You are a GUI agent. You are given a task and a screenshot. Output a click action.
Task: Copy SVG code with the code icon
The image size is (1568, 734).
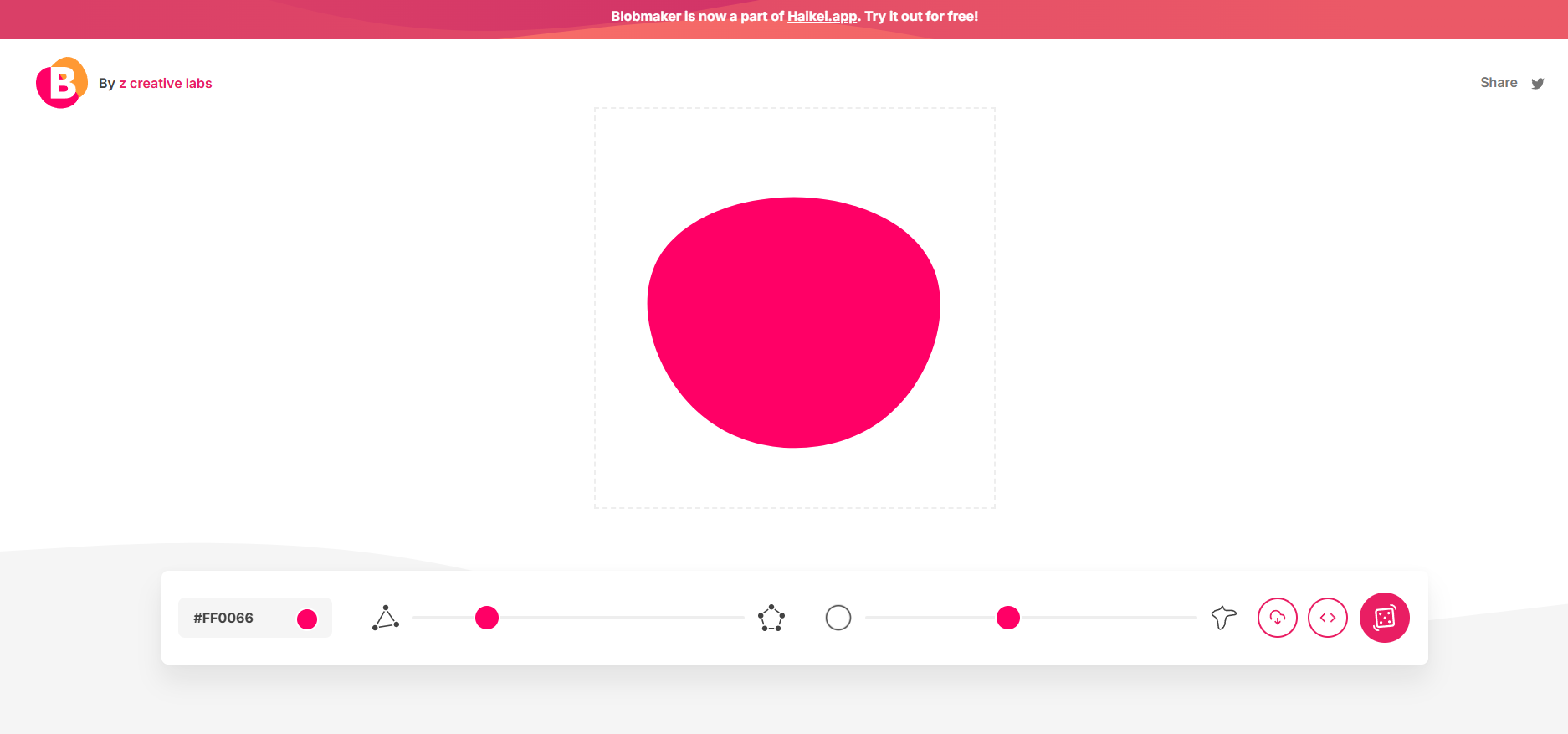pos(1328,618)
